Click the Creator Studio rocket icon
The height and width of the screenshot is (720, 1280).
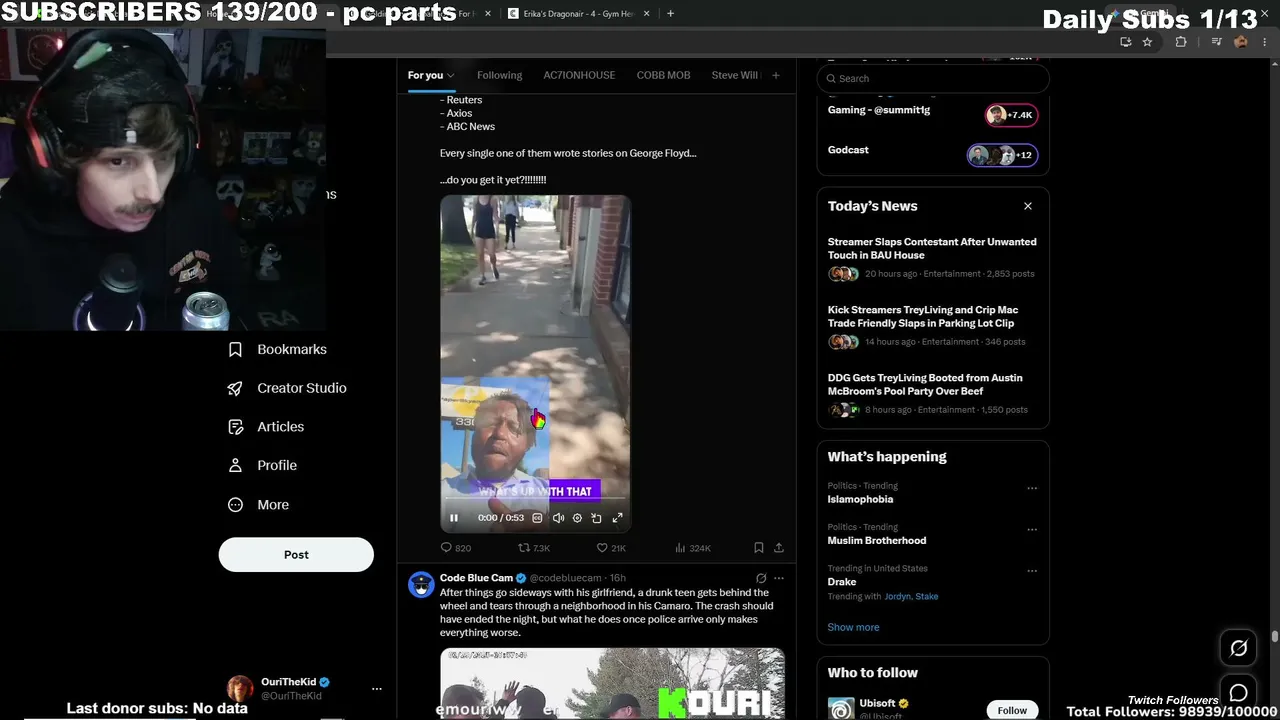point(236,388)
